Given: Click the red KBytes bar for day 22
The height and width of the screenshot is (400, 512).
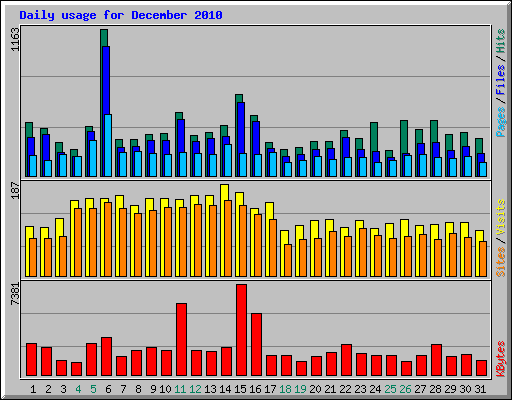Looking at the screenshot, I should pos(346,360).
